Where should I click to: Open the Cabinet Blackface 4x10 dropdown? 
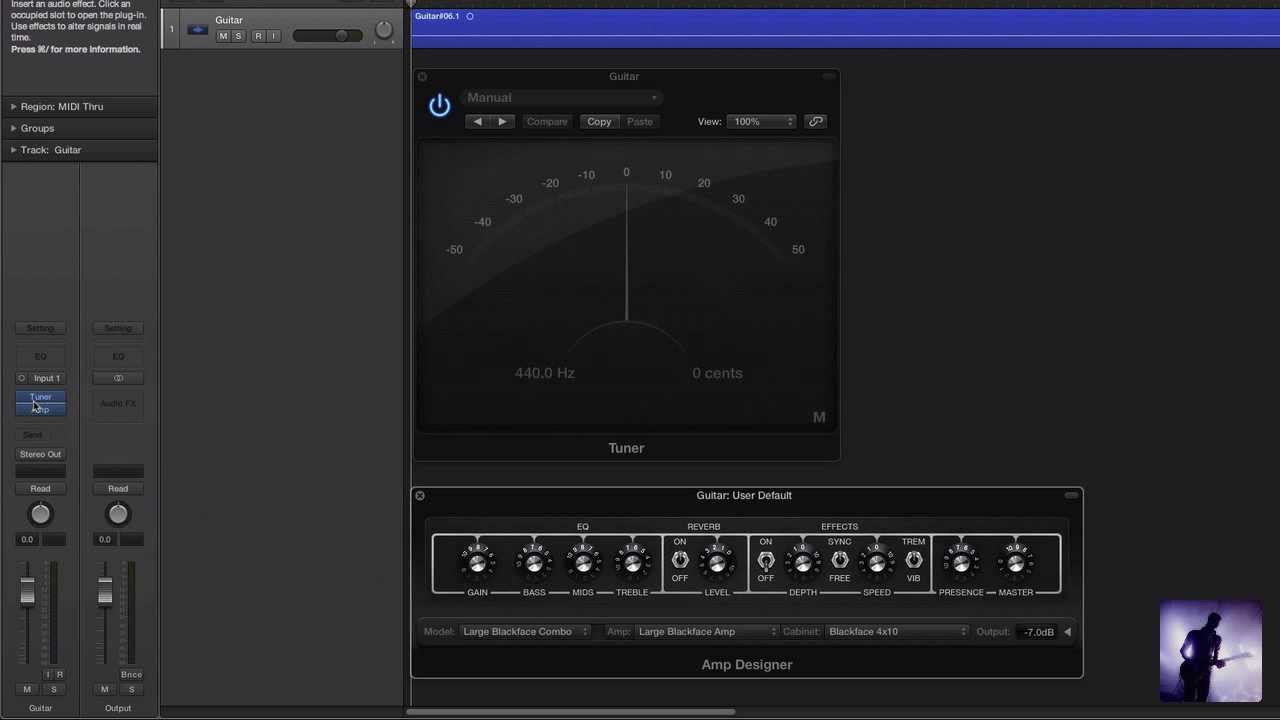tap(898, 632)
